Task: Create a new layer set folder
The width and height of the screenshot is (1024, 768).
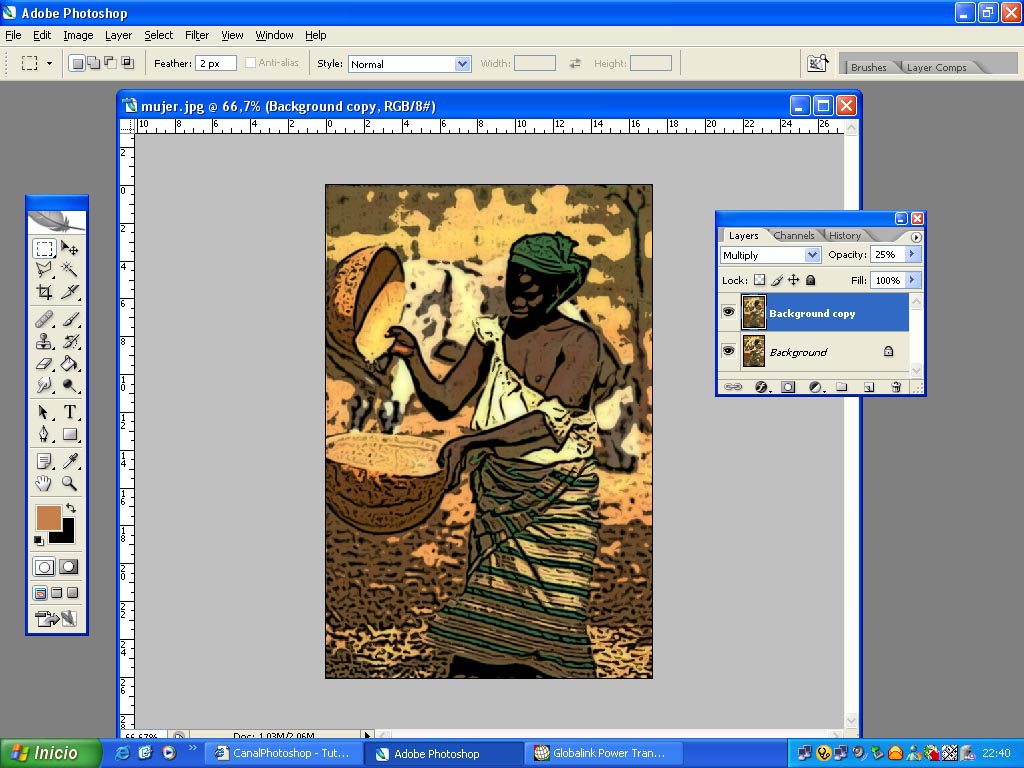Action: click(842, 387)
